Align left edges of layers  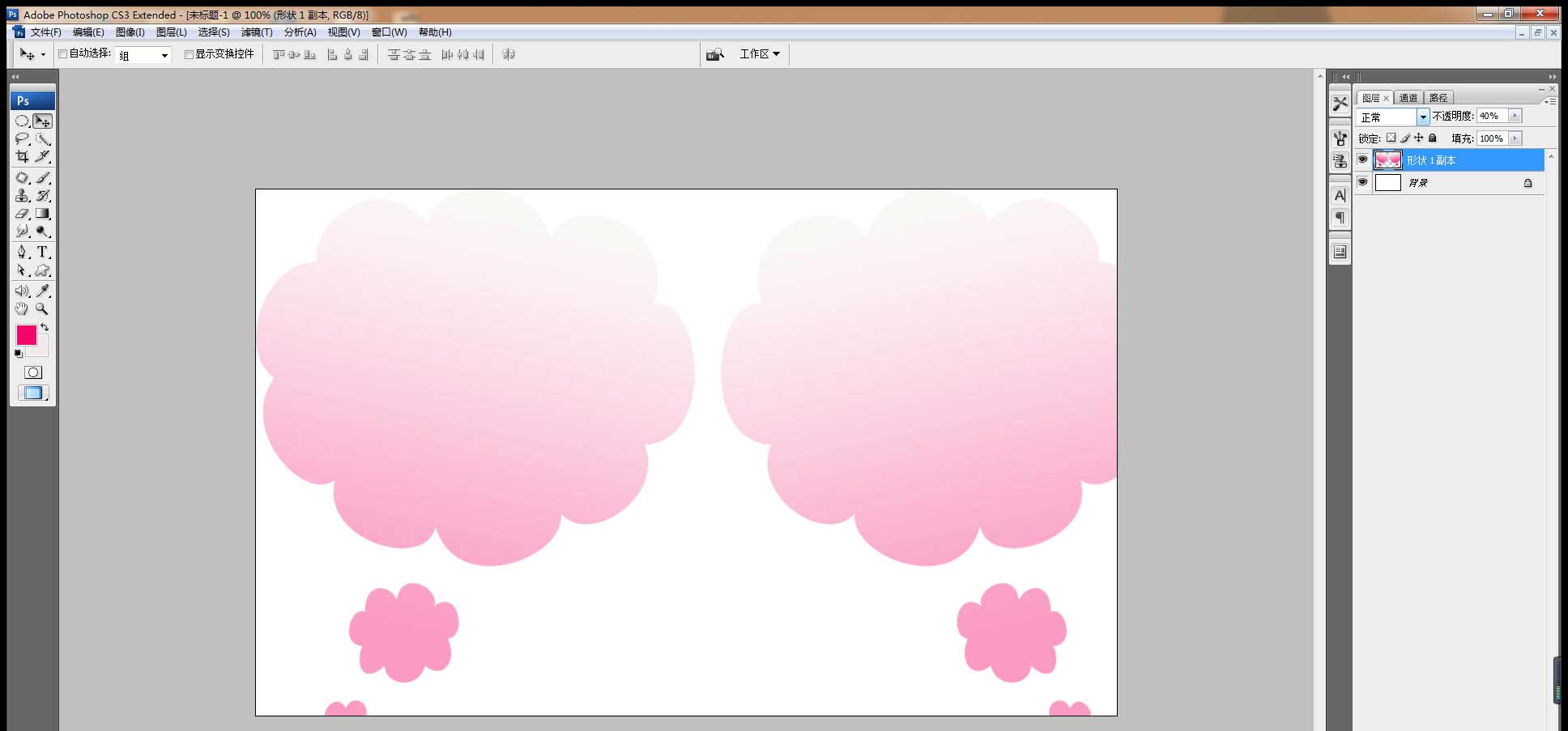[333, 54]
